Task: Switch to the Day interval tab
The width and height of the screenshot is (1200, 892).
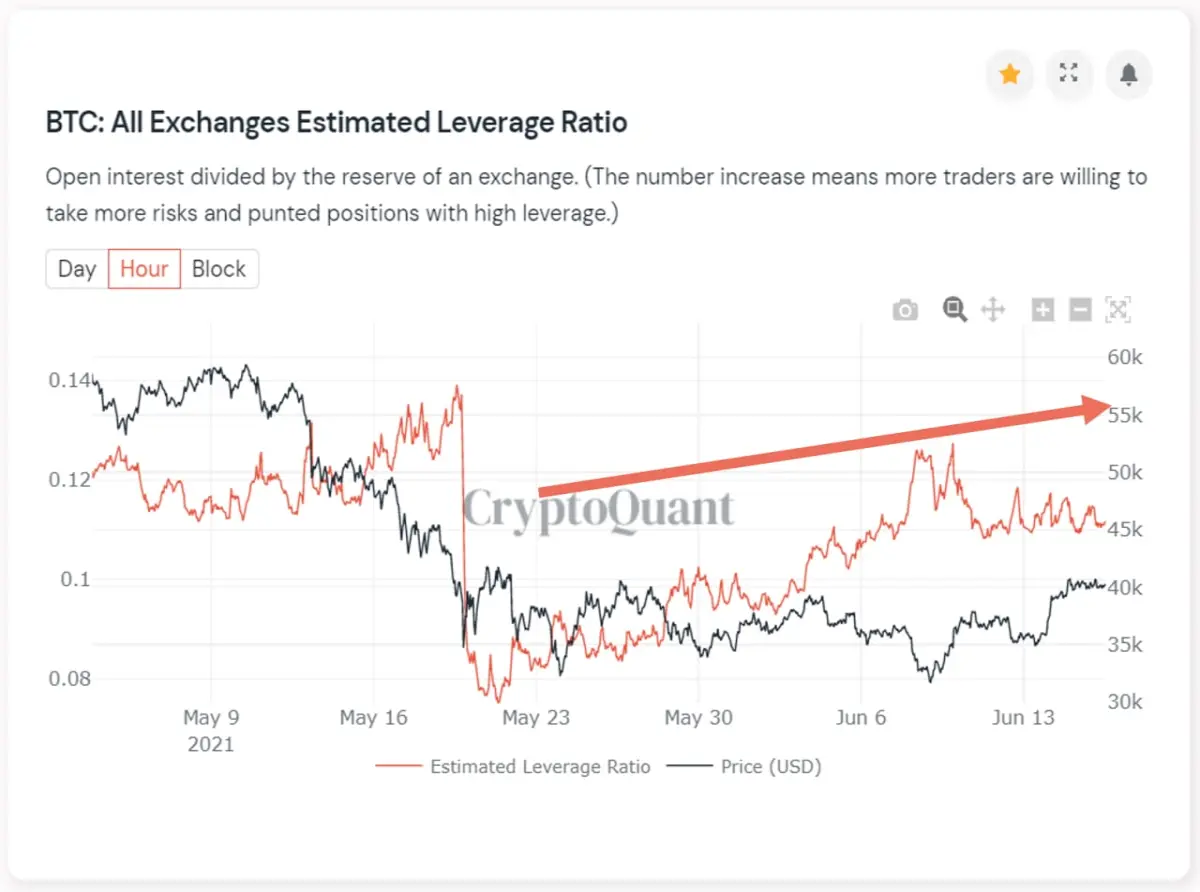Action: pyautogui.click(x=77, y=269)
